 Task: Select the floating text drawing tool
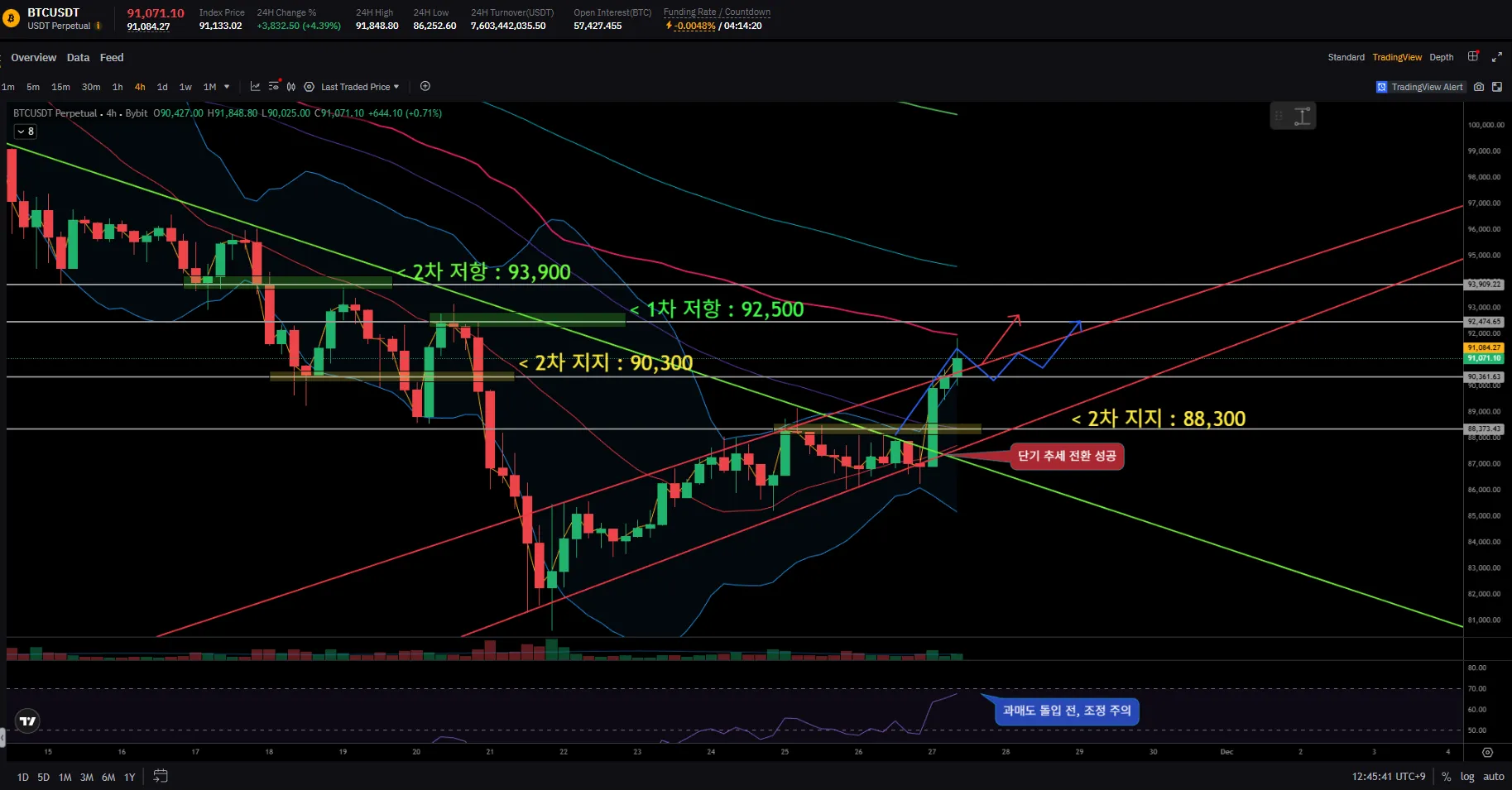point(1303,117)
